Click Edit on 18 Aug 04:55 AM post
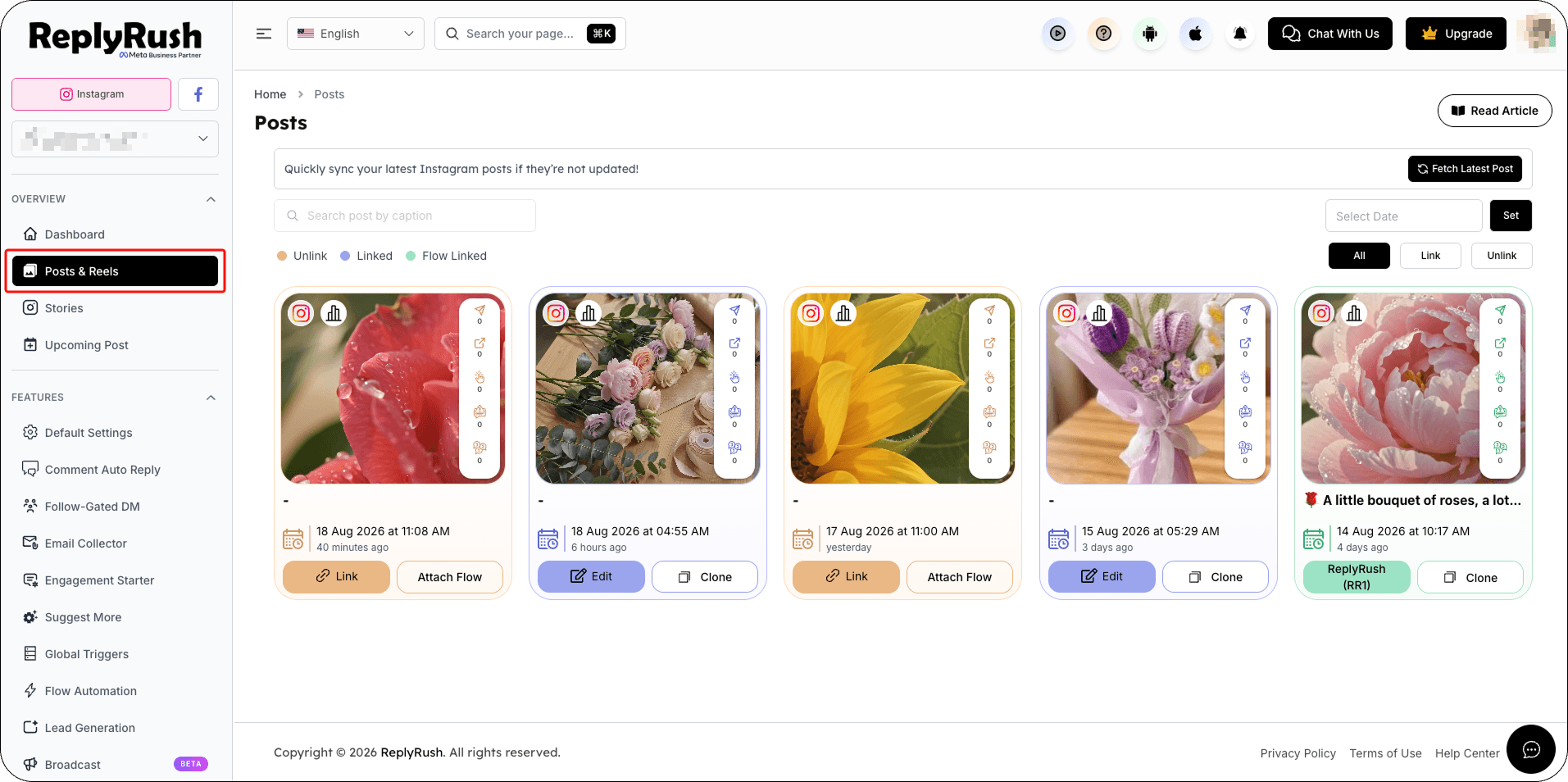The width and height of the screenshot is (1568, 782). (x=591, y=576)
